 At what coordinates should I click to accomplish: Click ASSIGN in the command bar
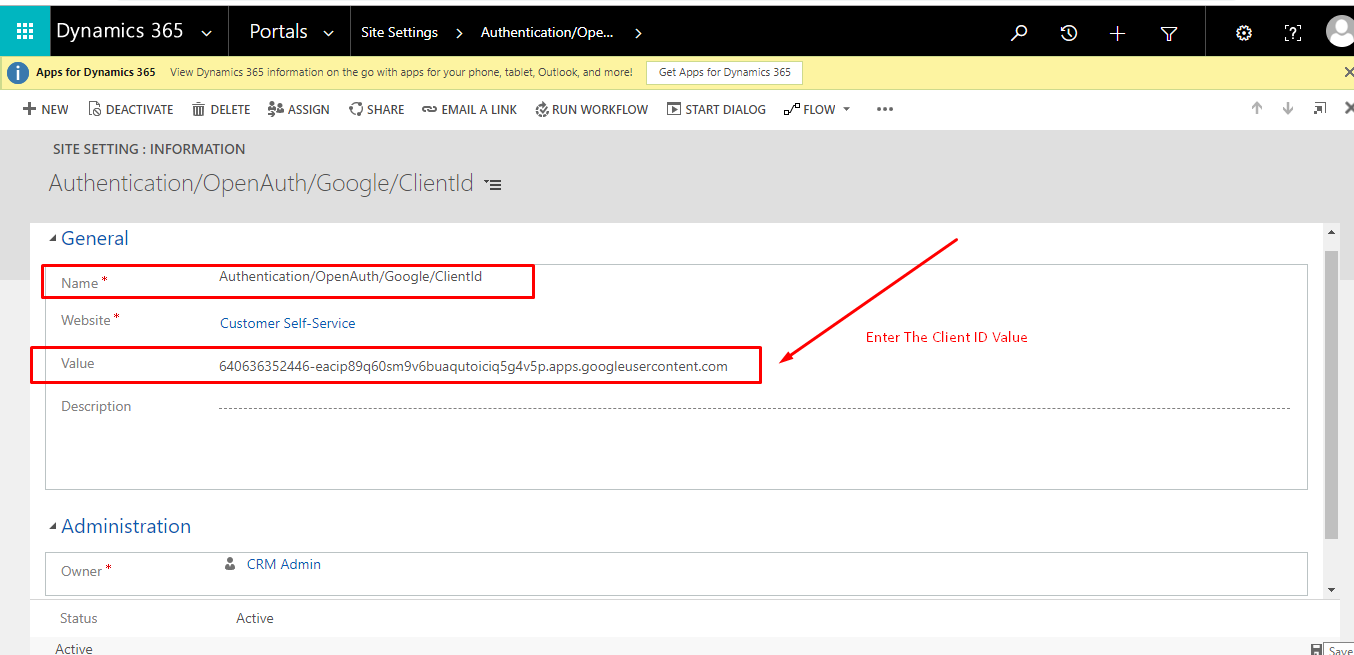[299, 109]
